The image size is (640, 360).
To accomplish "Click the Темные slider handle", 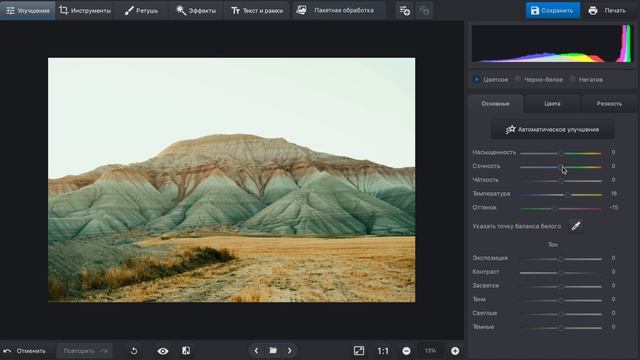I will (x=561, y=328).
